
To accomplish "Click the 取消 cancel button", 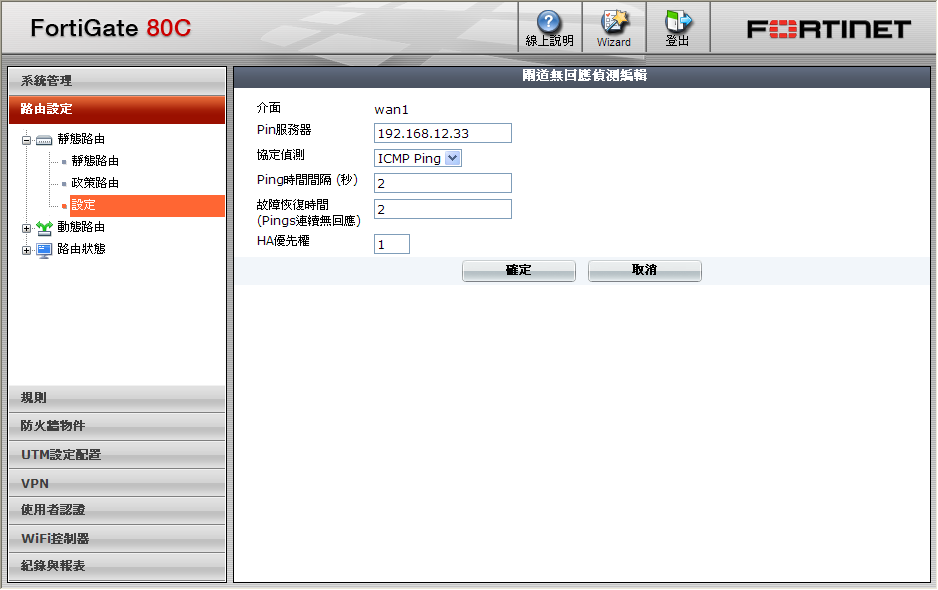I will [645, 270].
